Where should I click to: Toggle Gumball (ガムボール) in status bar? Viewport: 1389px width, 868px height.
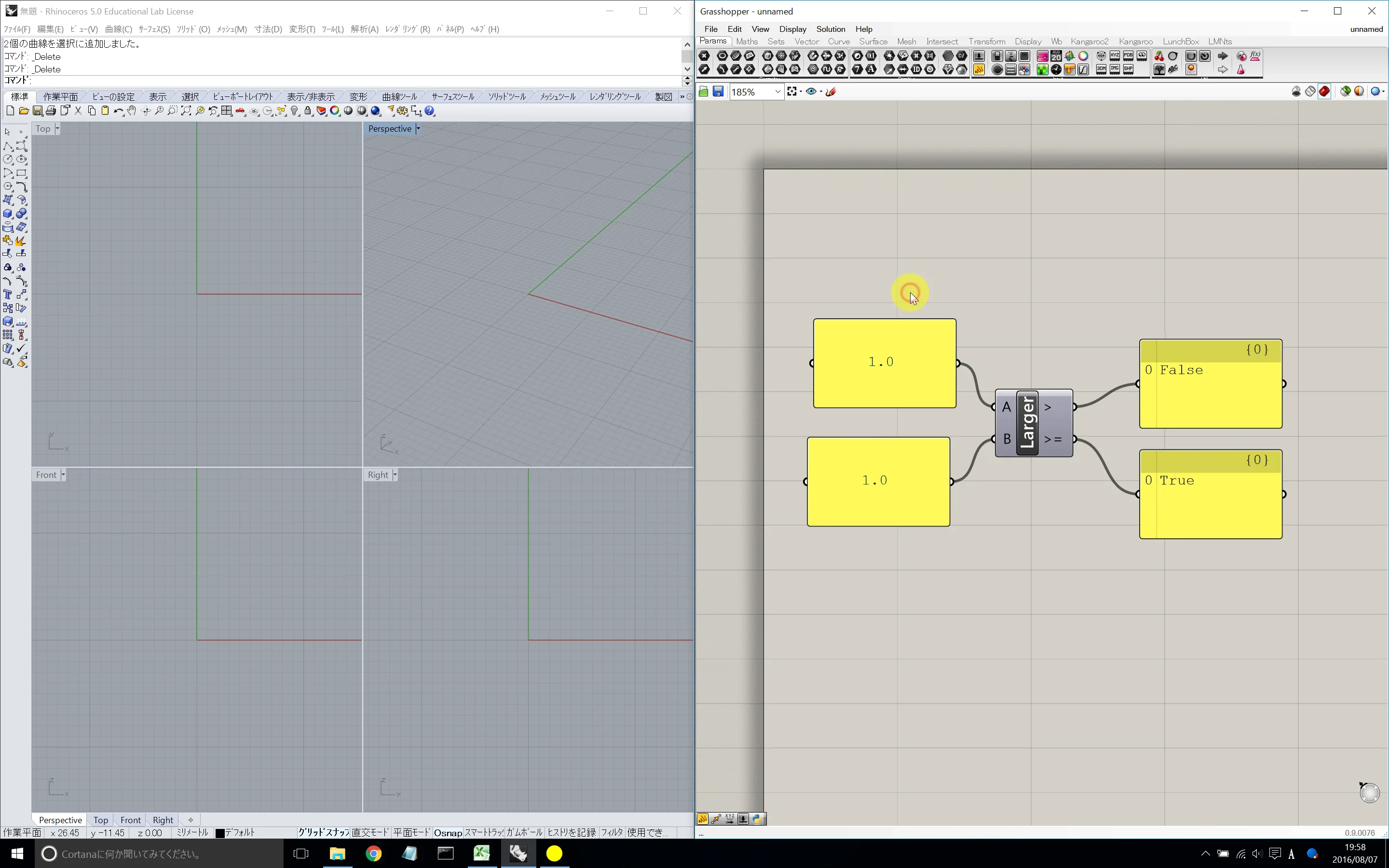(x=525, y=832)
